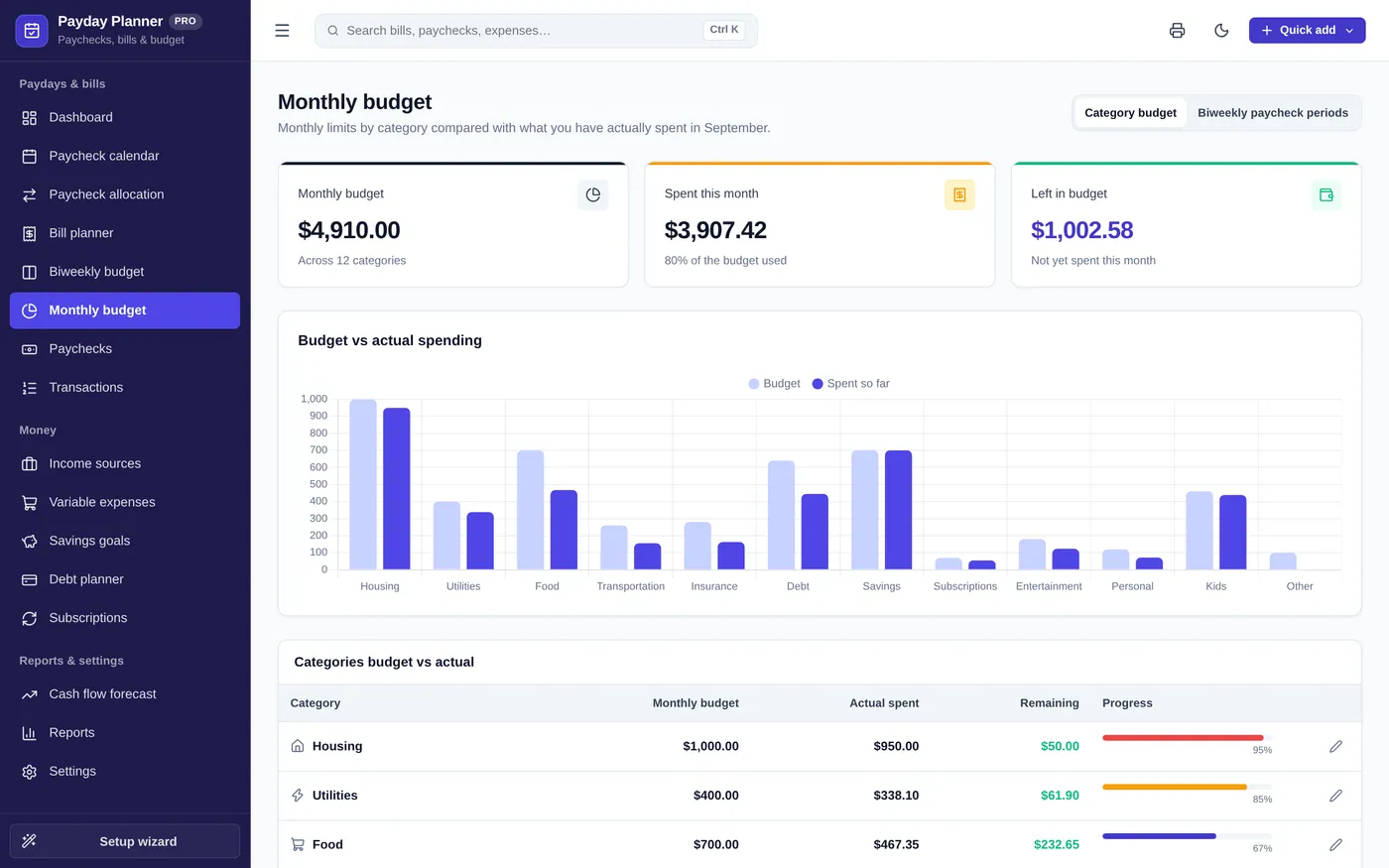Click the Paychecks sidebar icon
1389x868 pixels.
(x=30, y=349)
